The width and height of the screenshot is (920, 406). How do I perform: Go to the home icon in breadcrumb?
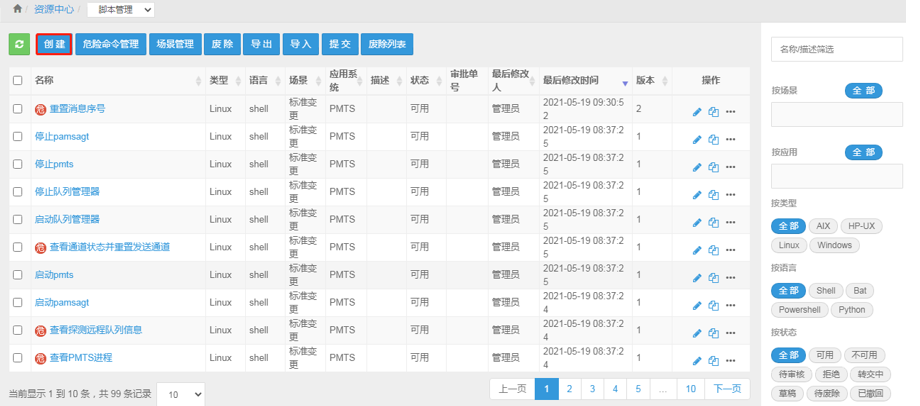coord(17,9)
